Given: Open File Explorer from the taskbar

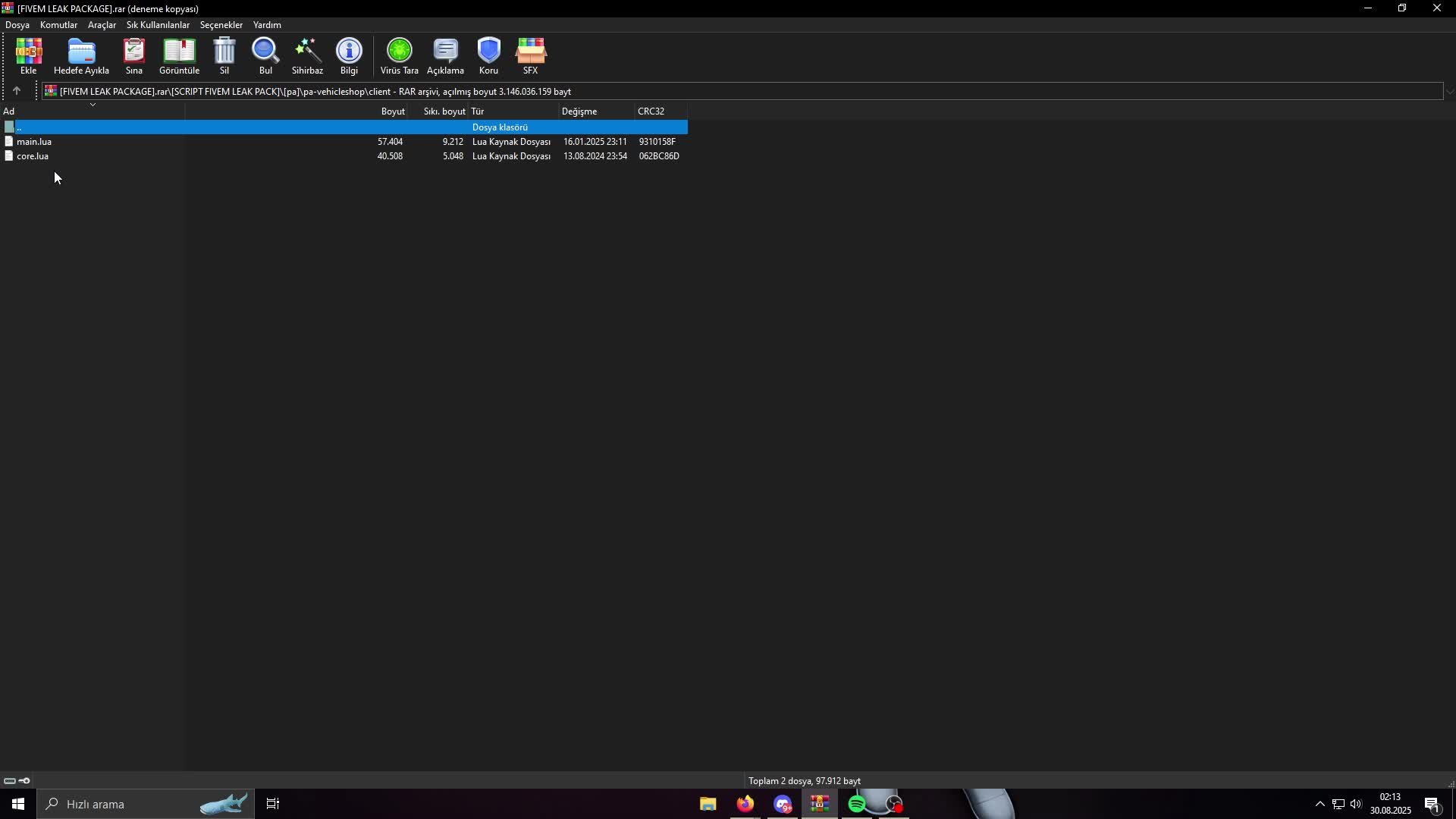Looking at the screenshot, I should click(x=708, y=804).
